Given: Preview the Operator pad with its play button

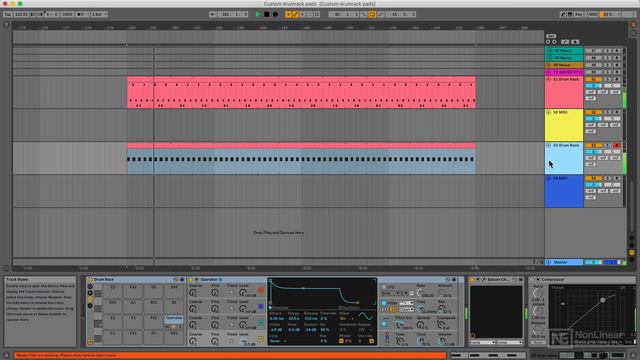Looking at the screenshot, I should (x=174, y=327).
